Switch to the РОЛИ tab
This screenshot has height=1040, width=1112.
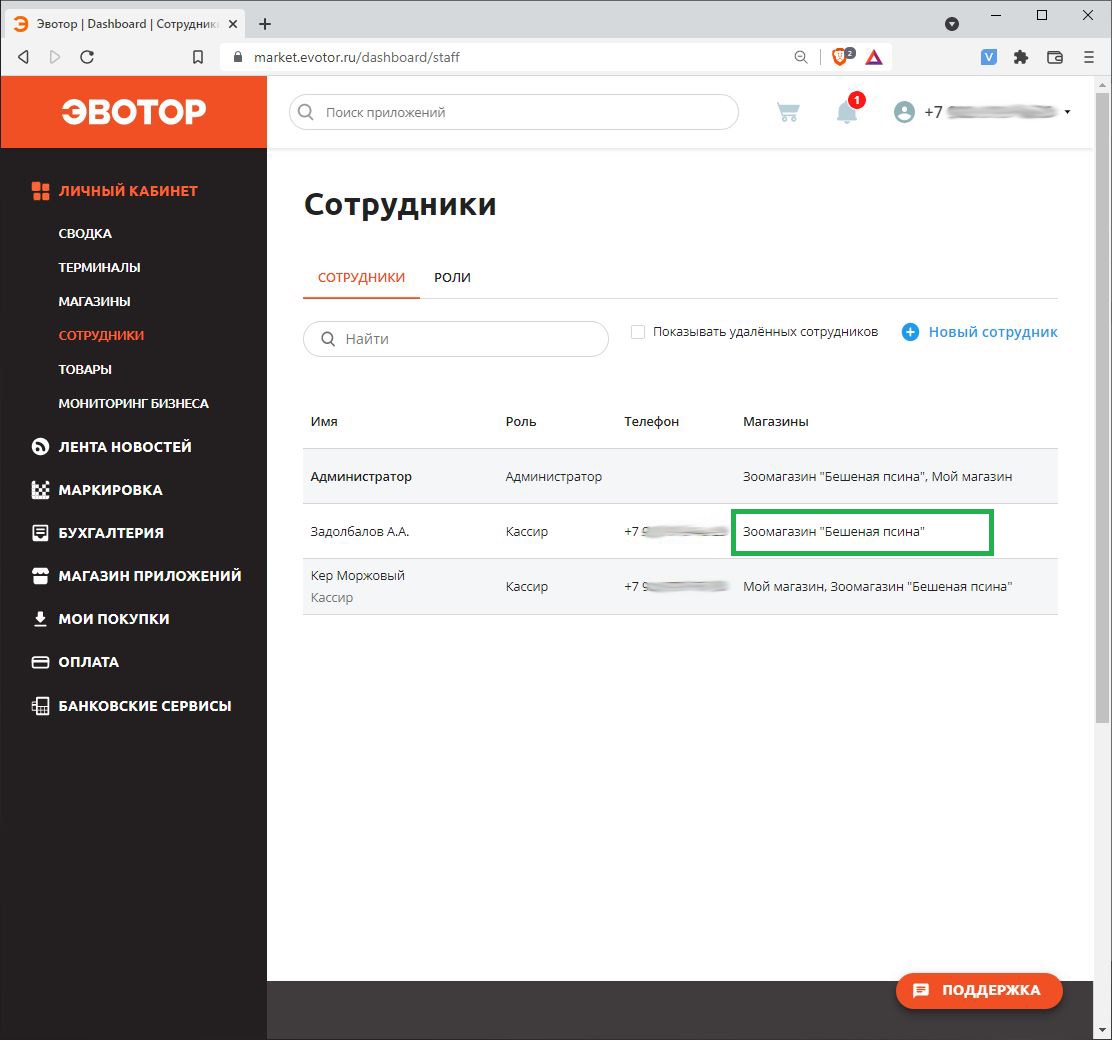click(452, 278)
